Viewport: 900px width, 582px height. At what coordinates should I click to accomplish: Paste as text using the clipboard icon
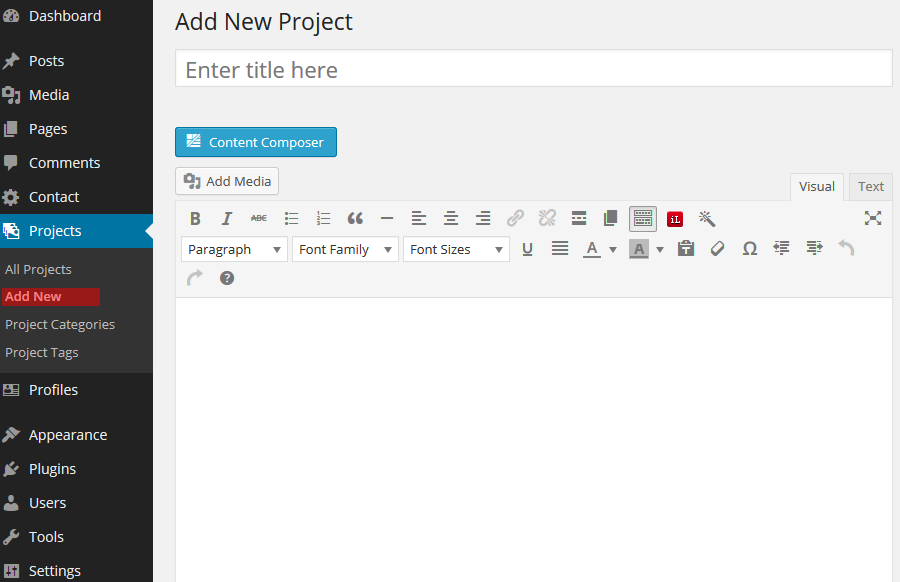685,249
